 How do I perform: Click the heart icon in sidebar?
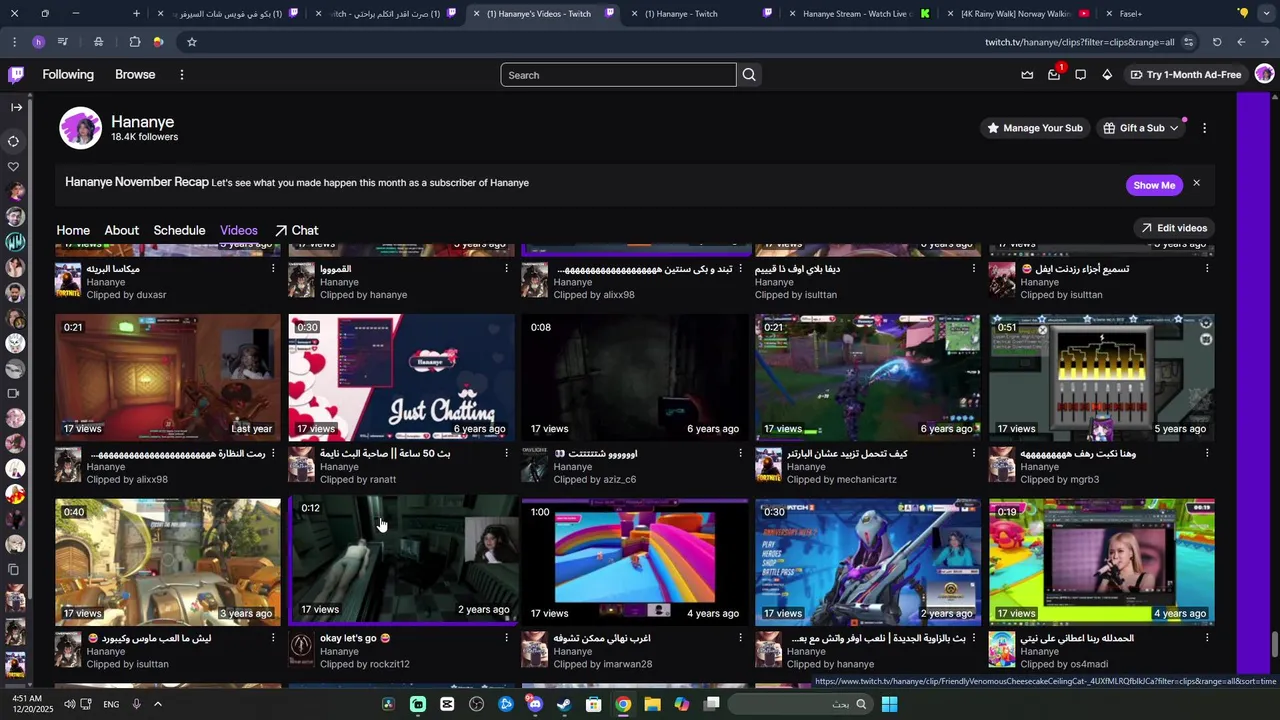pos(14,167)
